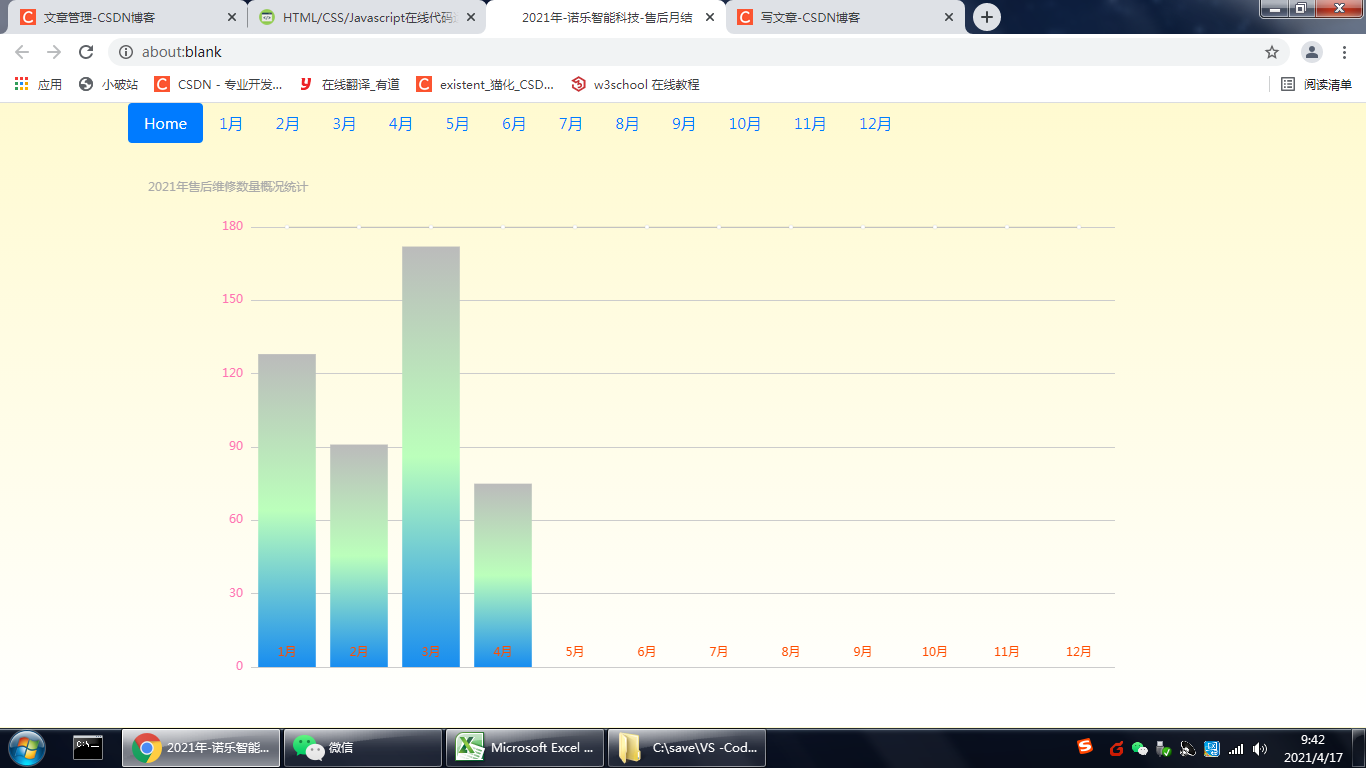
Task: Open CSDN - 专业开发 bookmark
Action: tap(218, 85)
